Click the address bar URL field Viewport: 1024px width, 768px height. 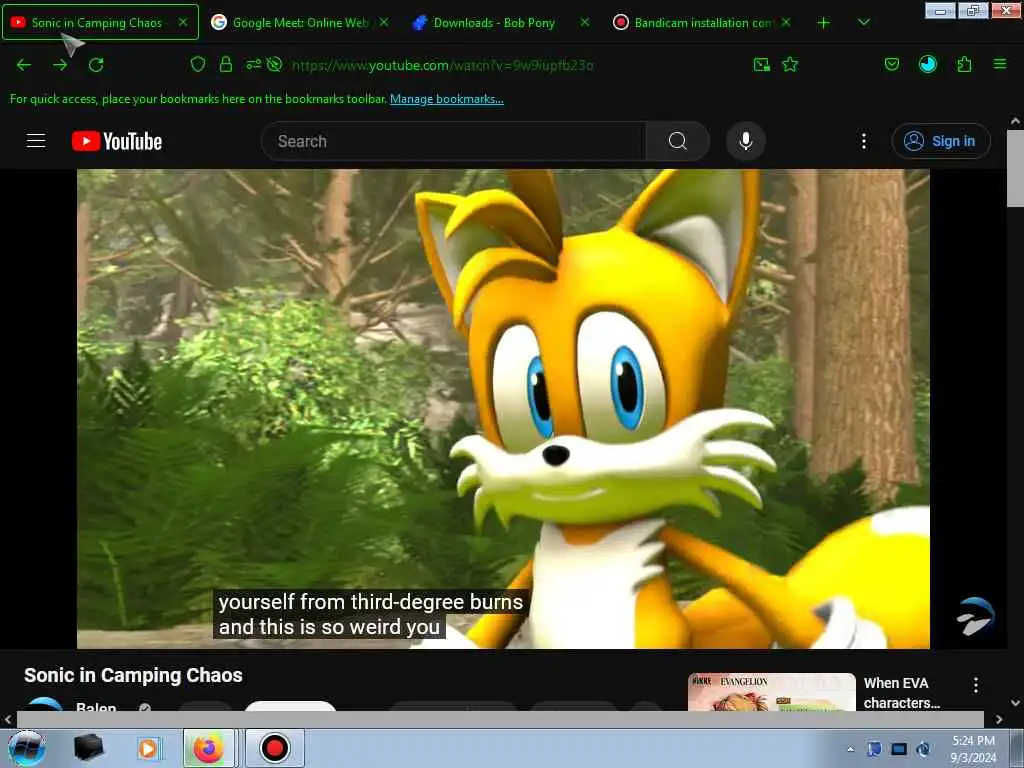pyautogui.click(x=442, y=65)
